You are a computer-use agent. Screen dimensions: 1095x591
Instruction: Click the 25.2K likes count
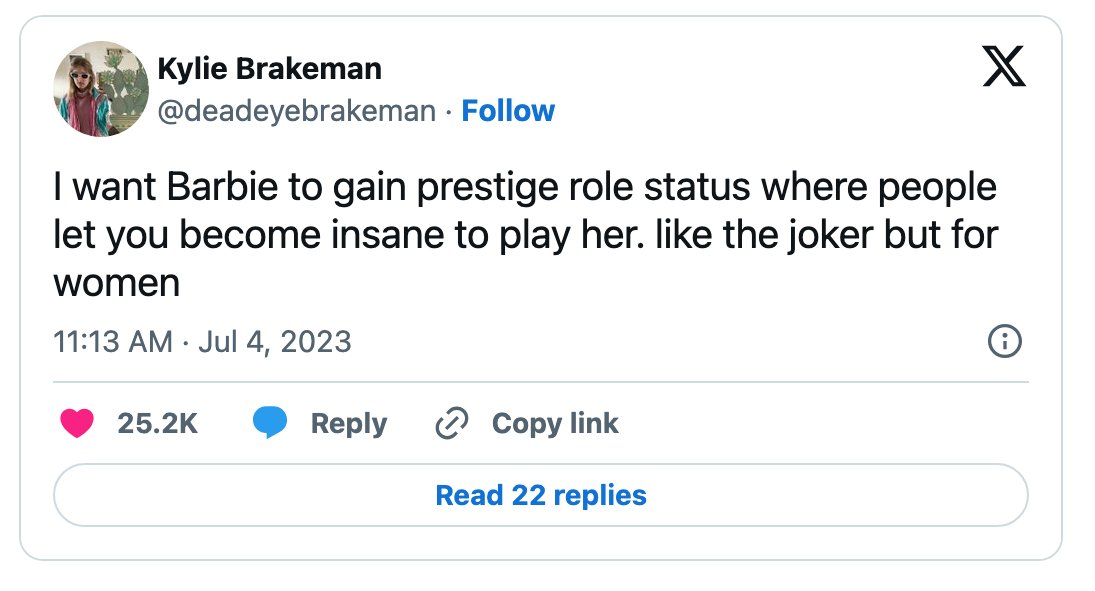(x=158, y=423)
